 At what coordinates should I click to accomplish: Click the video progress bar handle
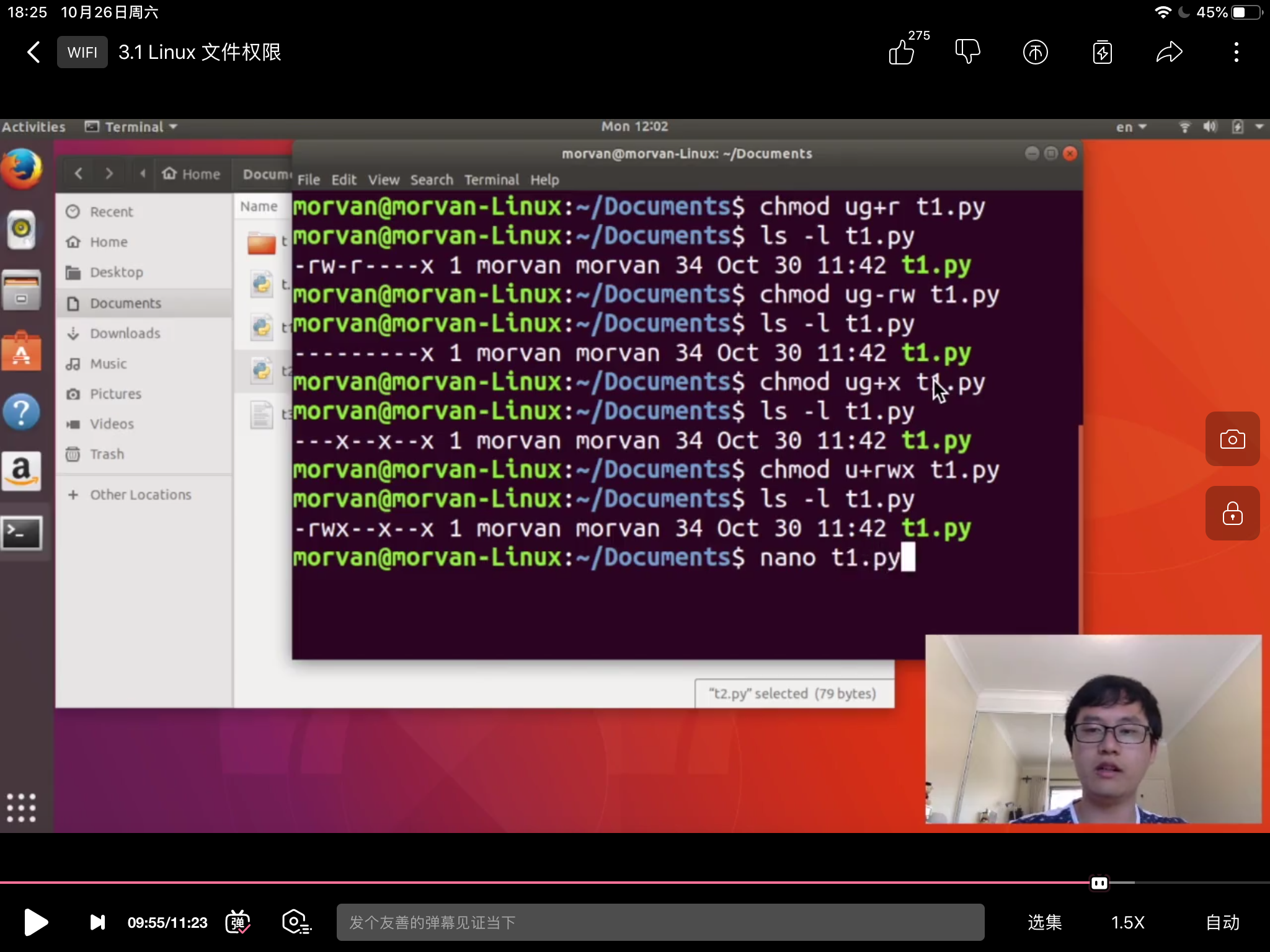(x=1099, y=883)
